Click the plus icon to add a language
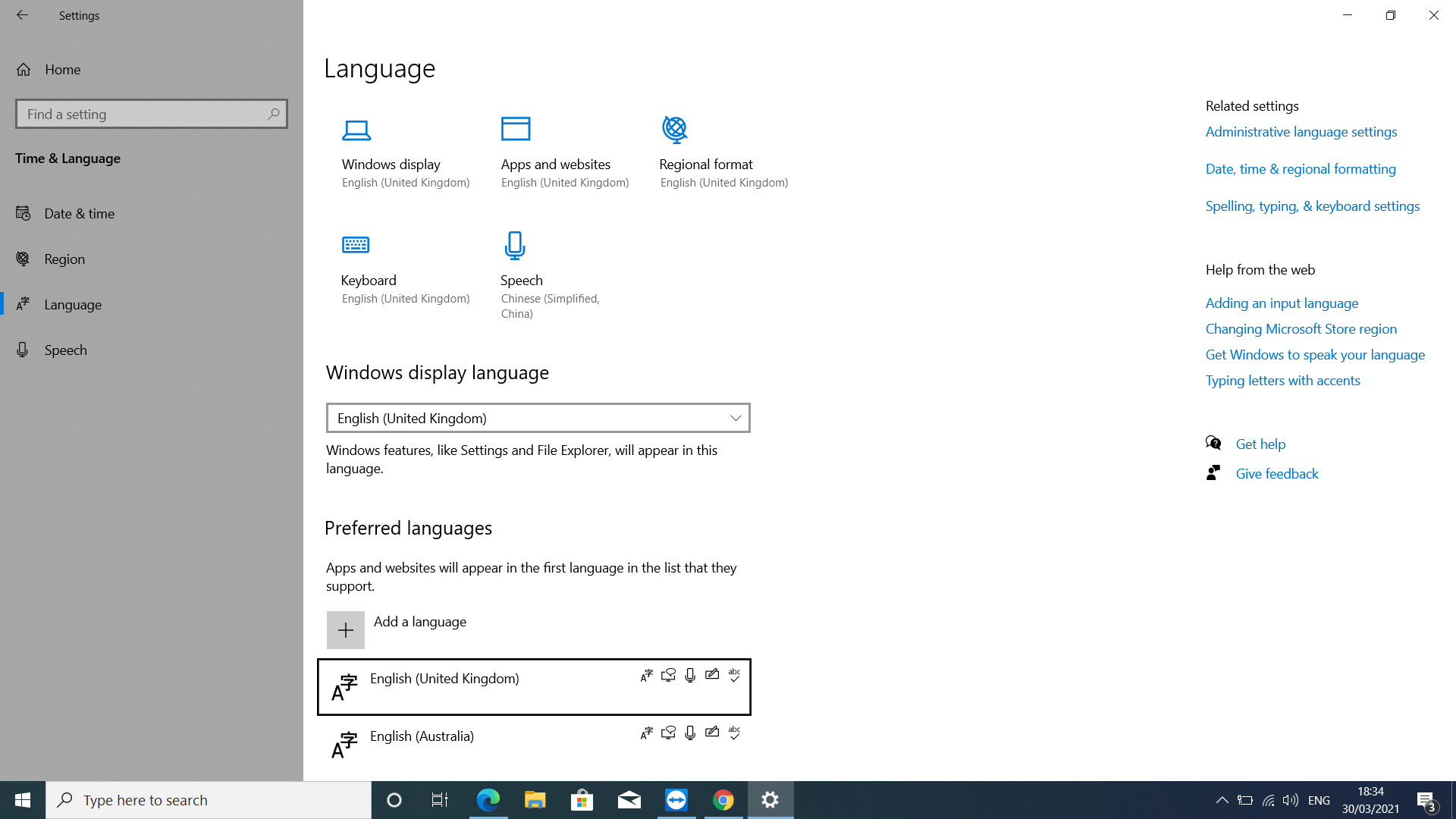1456x819 pixels. tap(346, 630)
